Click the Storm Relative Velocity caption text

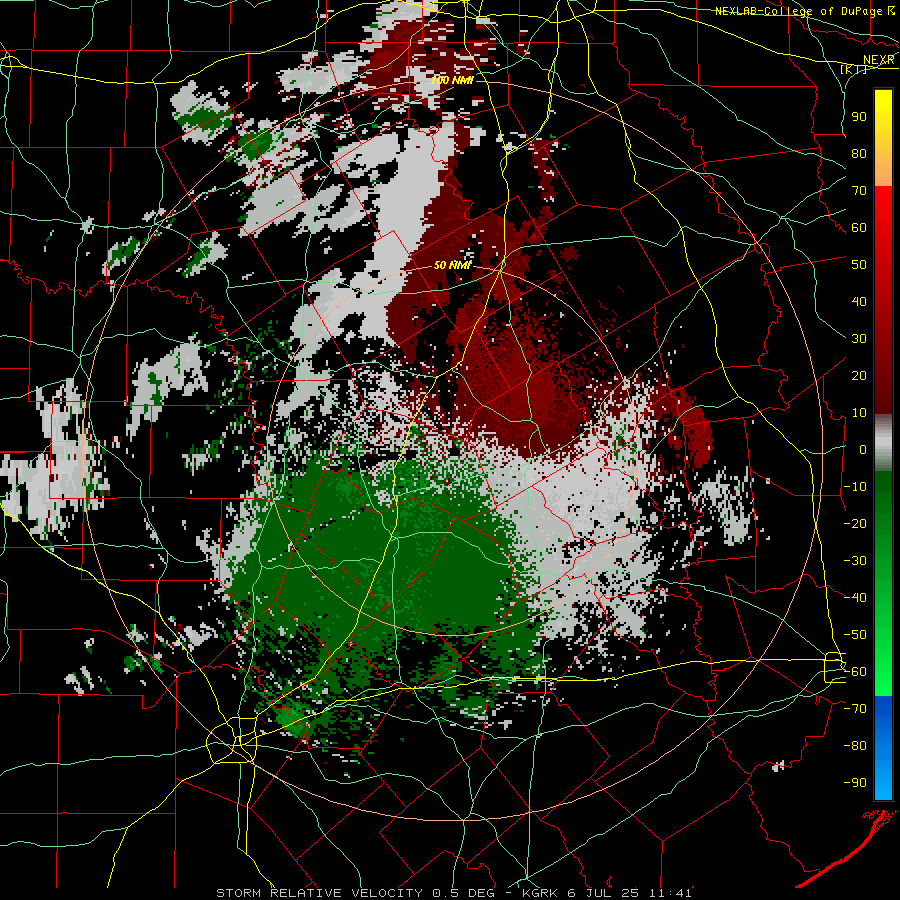coord(454,893)
